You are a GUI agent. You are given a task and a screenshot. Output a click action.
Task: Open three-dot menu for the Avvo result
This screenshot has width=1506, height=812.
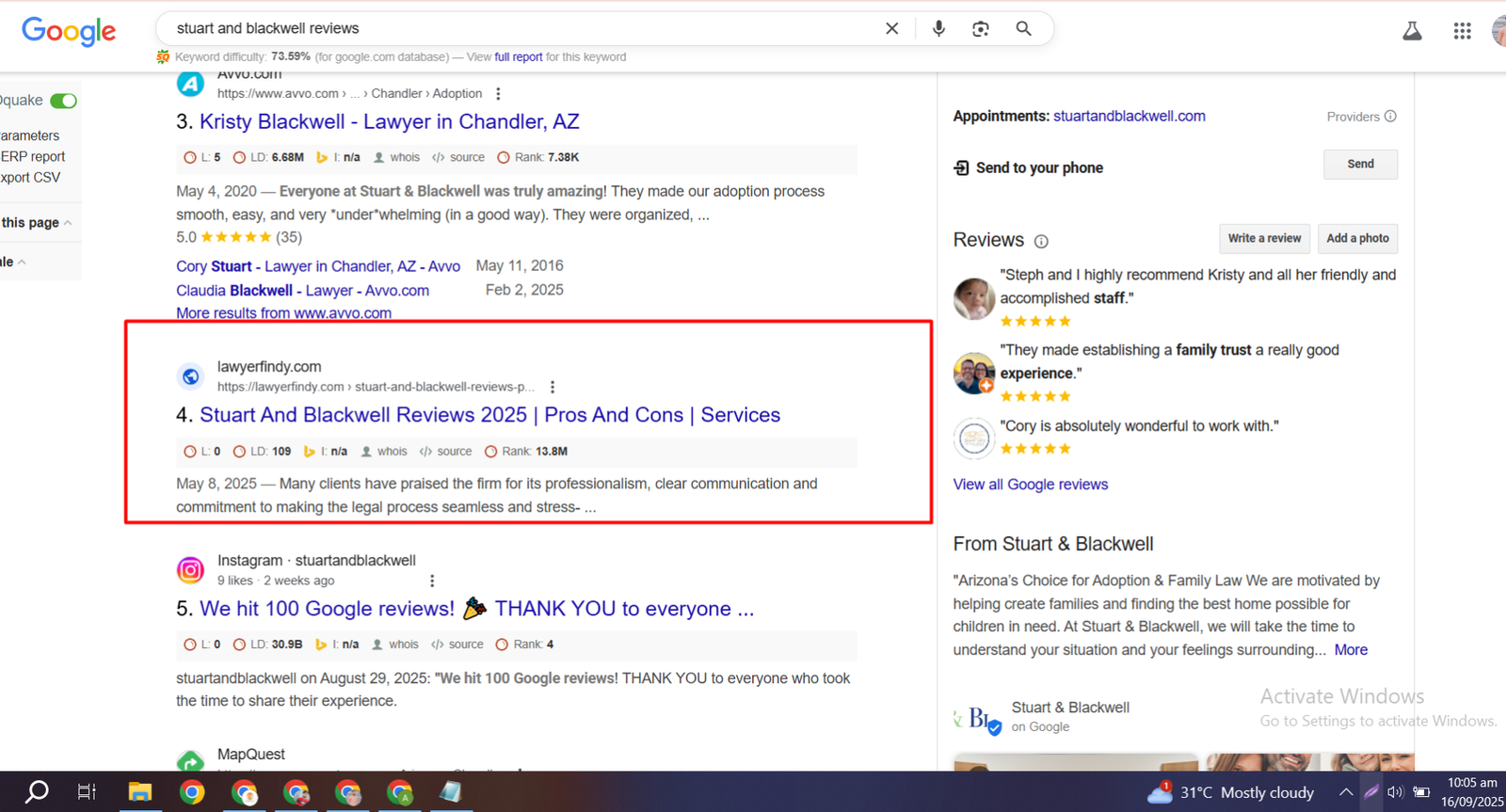tap(498, 94)
